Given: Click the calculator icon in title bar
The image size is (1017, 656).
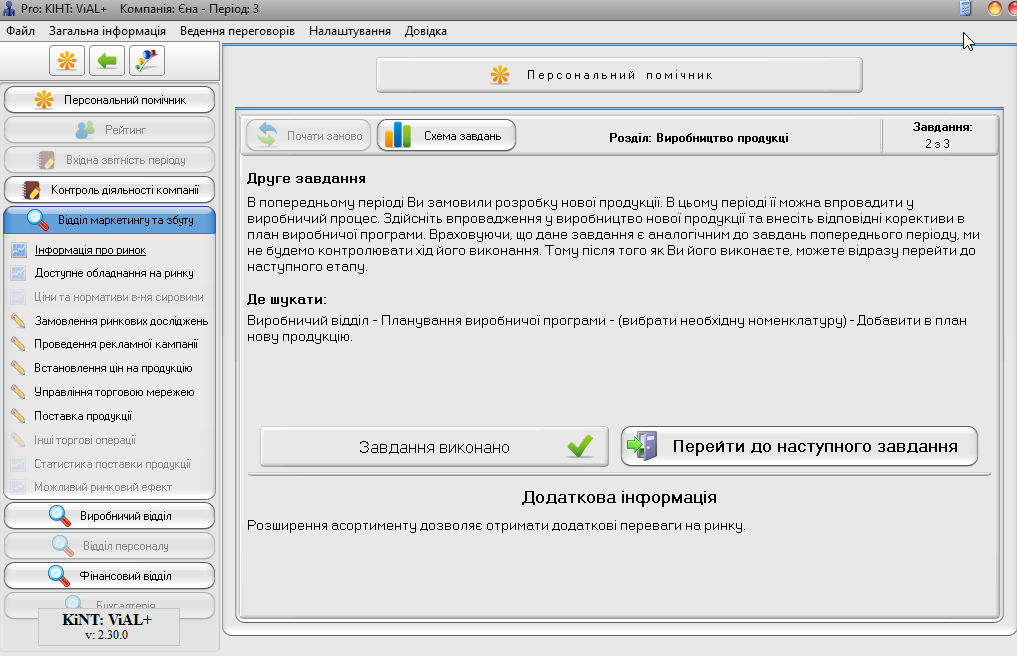Looking at the screenshot, I should 965,8.
